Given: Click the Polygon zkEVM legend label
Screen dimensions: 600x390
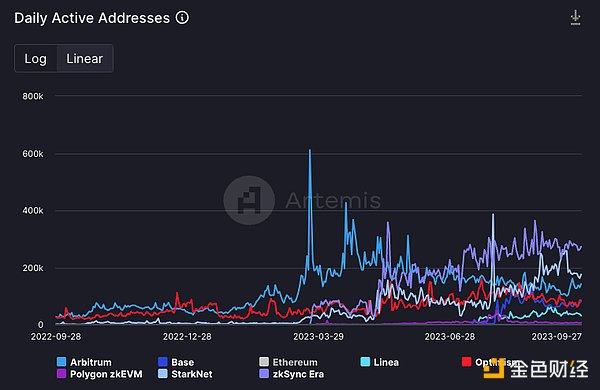Looking at the screenshot, I should coord(106,374).
